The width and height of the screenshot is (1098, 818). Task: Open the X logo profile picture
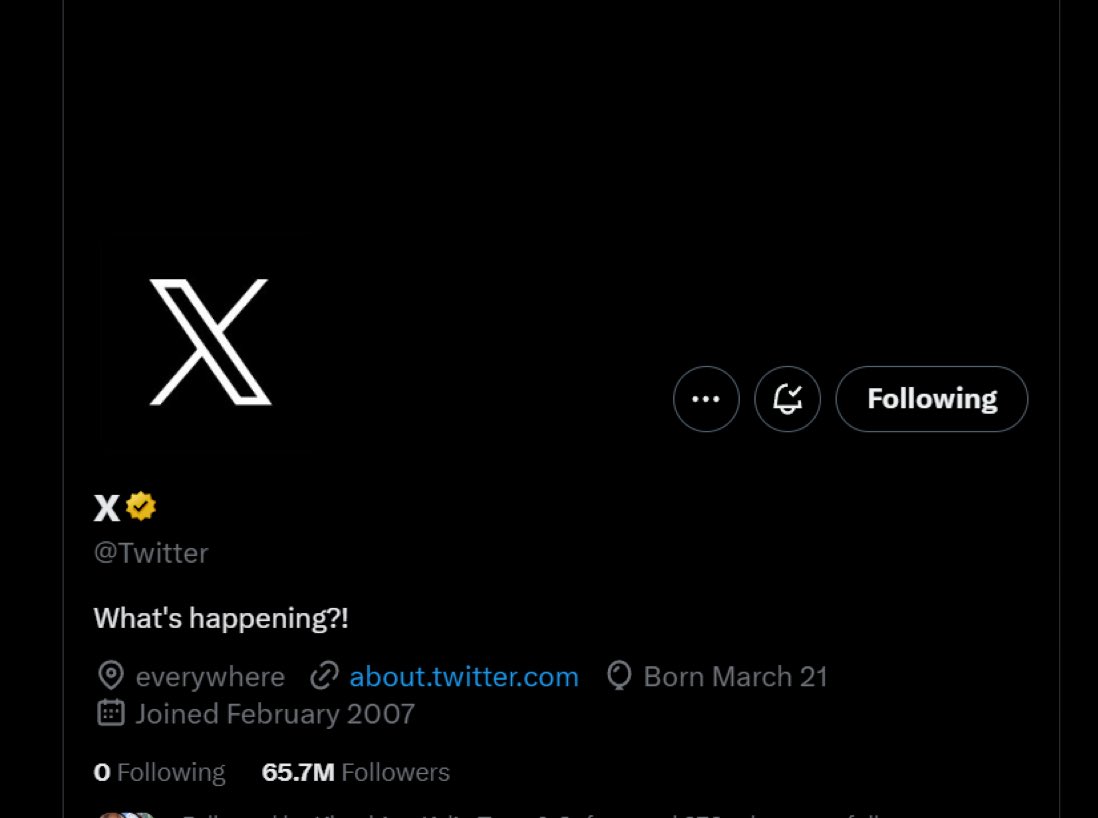(x=210, y=342)
